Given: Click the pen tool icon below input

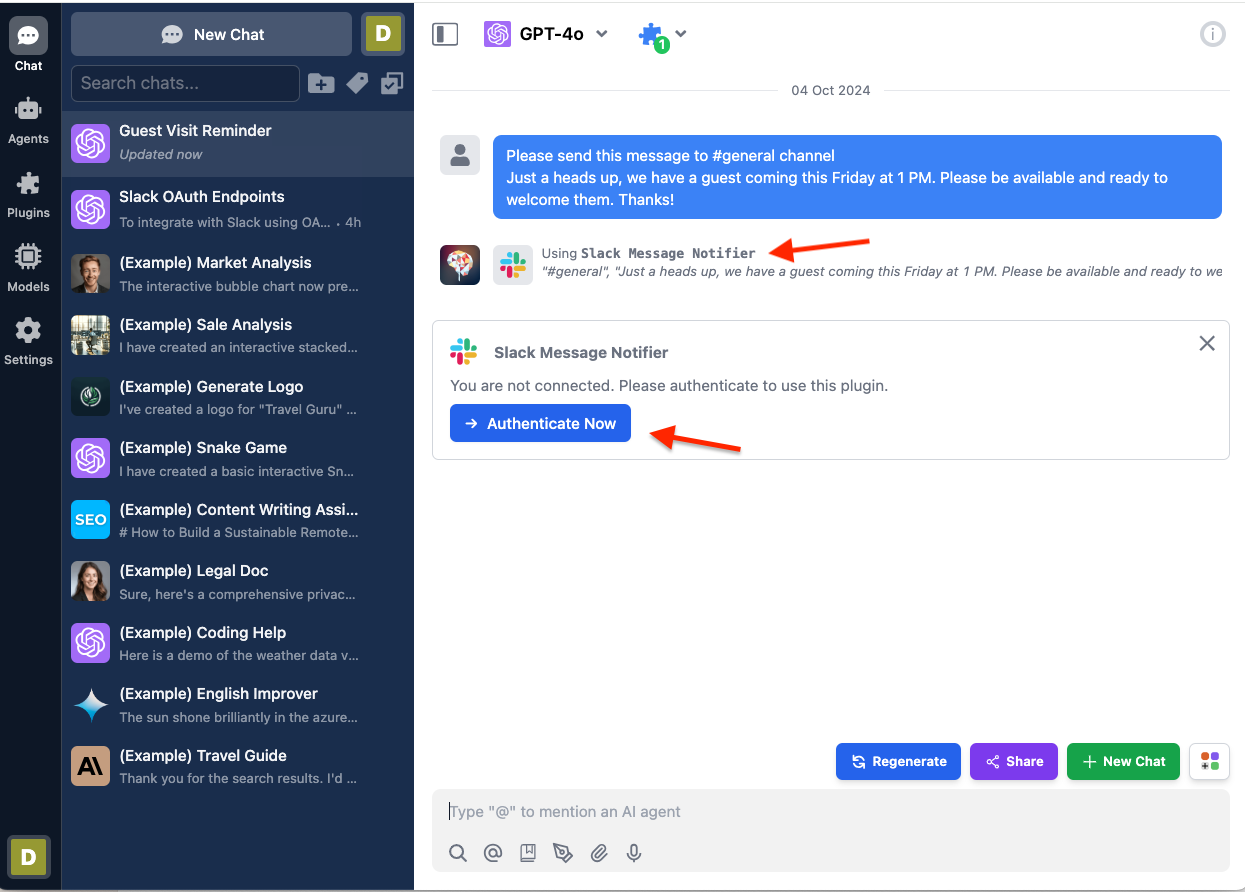Looking at the screenshot, I should click(x=563, y=853).
